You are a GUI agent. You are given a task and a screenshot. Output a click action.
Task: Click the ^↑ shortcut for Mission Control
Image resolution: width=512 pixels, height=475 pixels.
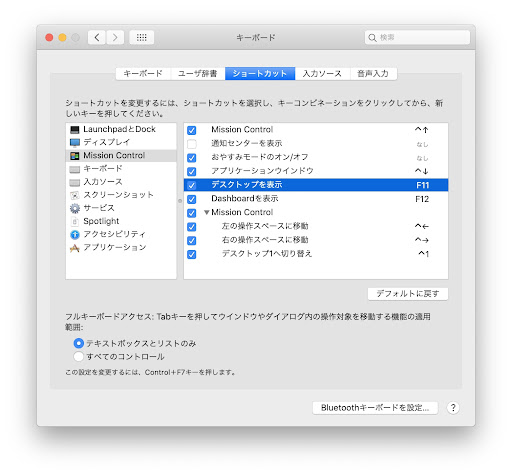pyautogui.click(x=422, y=130)
